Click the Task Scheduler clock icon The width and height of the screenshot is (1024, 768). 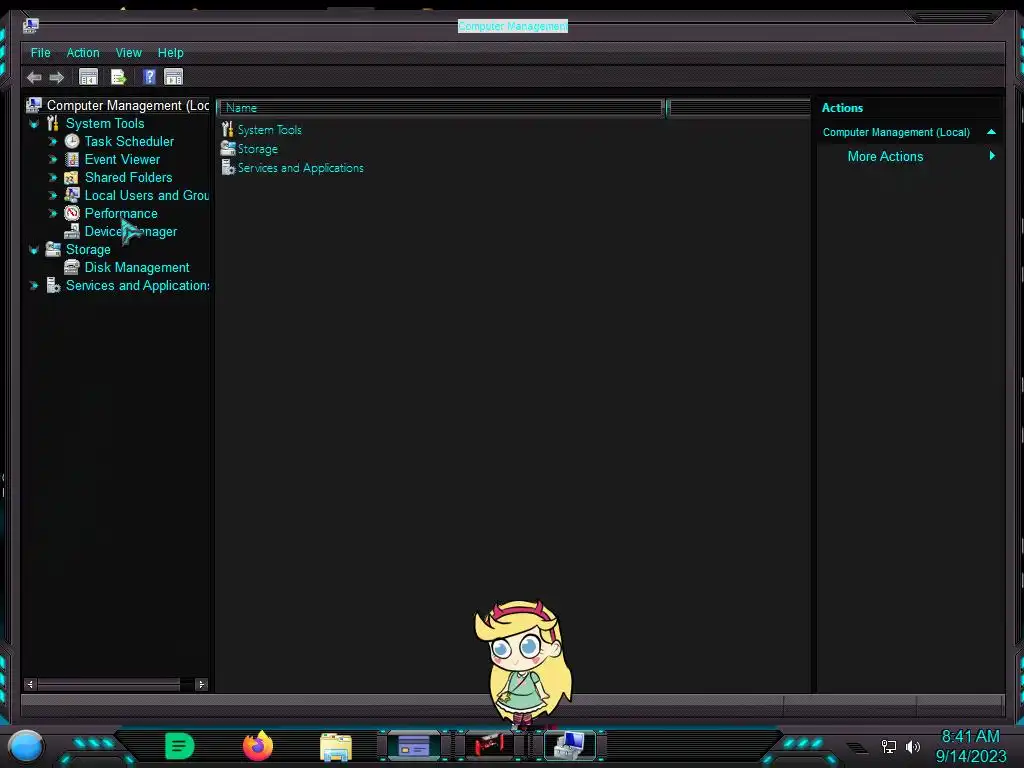[x=72, y=141]
